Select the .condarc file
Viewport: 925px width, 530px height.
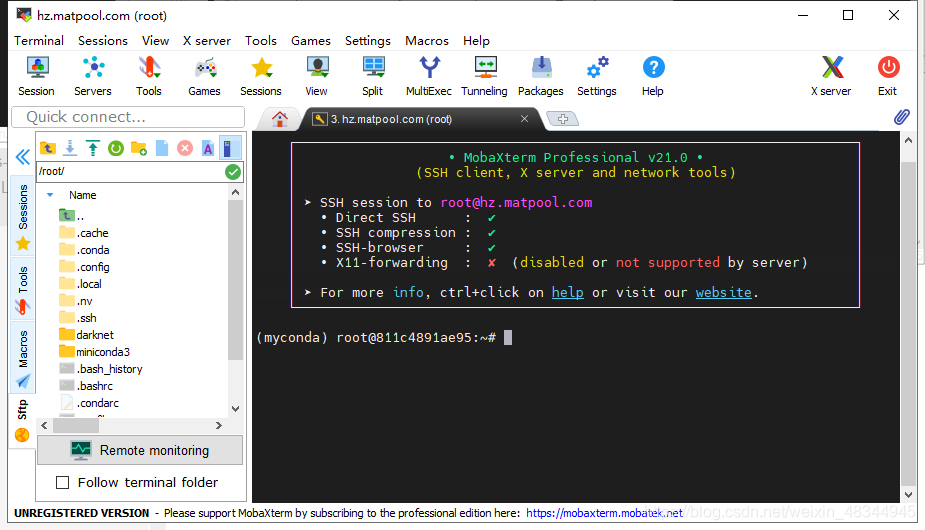tap(89, 403)
